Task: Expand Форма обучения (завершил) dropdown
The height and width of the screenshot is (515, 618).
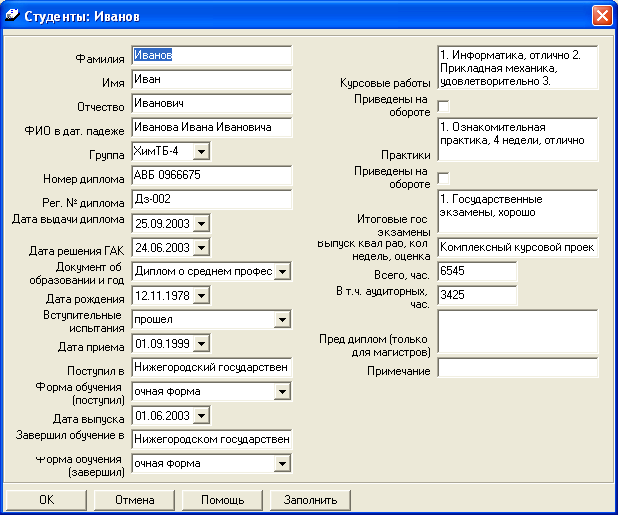Action: (x=282, y=464)
